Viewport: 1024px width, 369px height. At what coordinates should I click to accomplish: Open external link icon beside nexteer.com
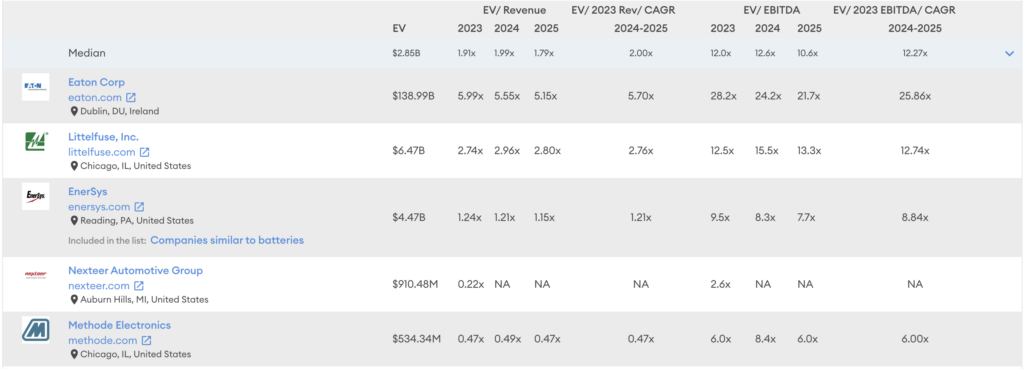coord(138,285)
